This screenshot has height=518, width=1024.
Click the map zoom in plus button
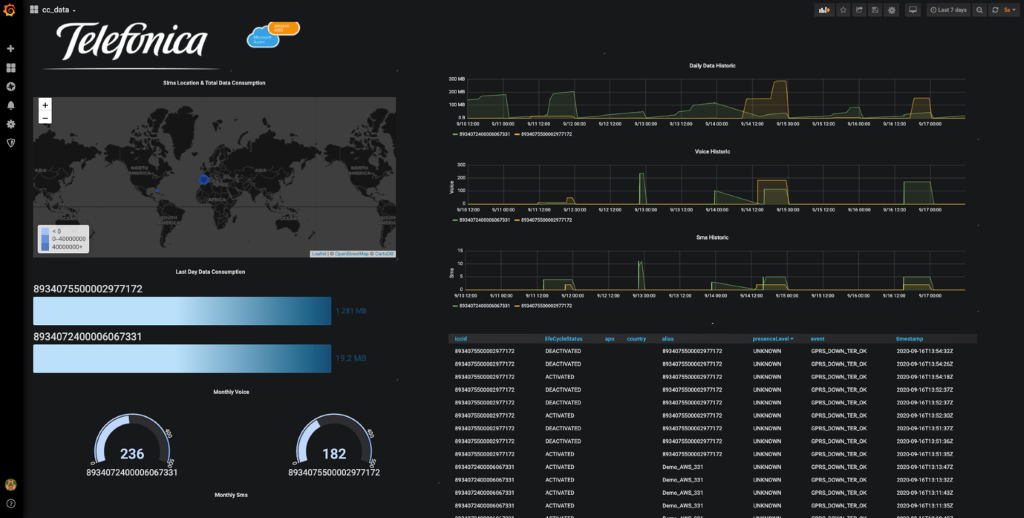(45, 105)
